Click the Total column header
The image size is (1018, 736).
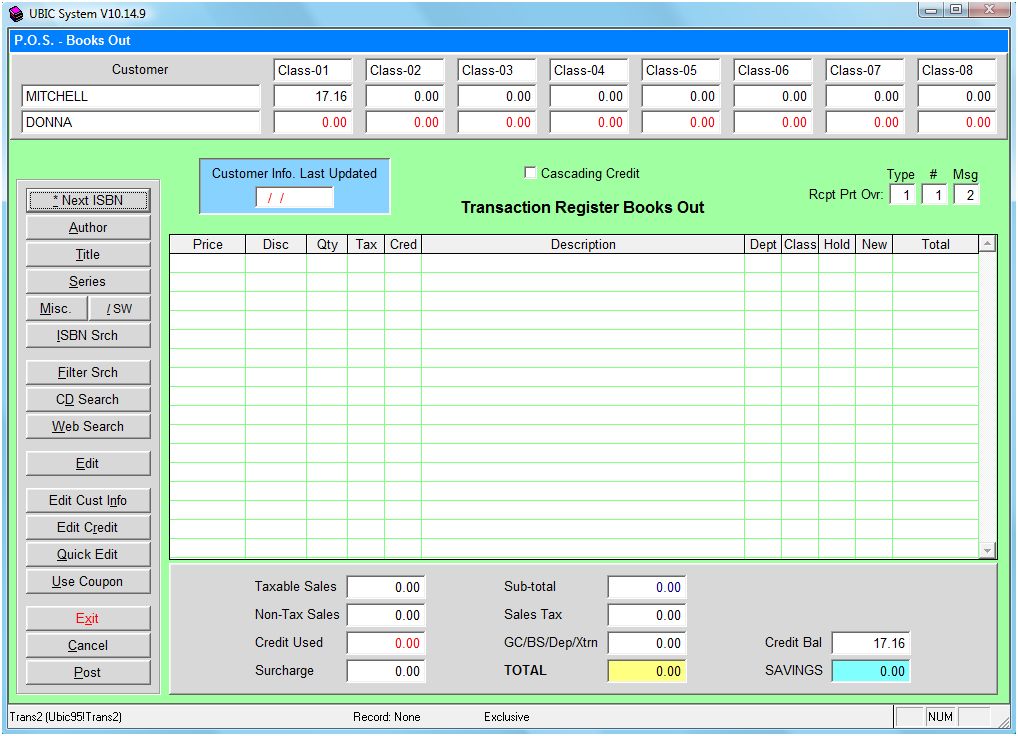tap(936, 244)
